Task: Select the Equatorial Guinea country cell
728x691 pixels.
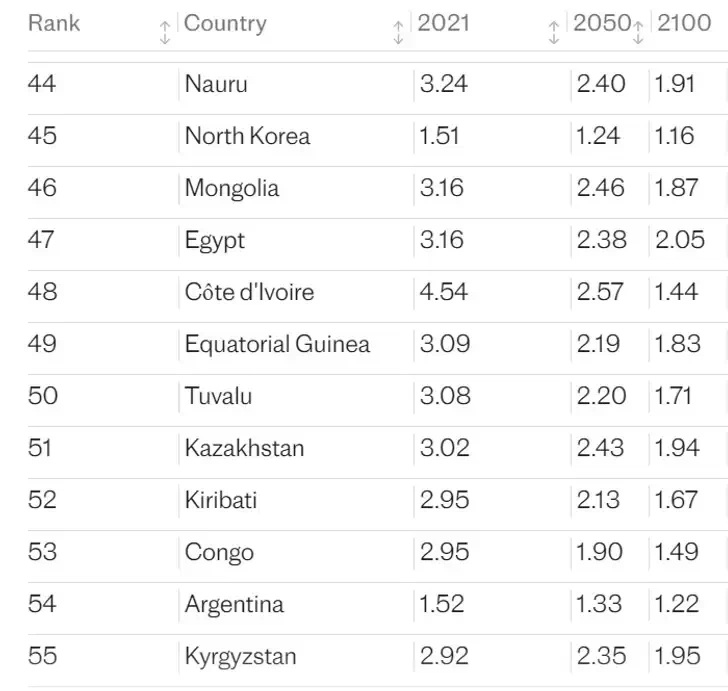Action: (x=277, y=344)
